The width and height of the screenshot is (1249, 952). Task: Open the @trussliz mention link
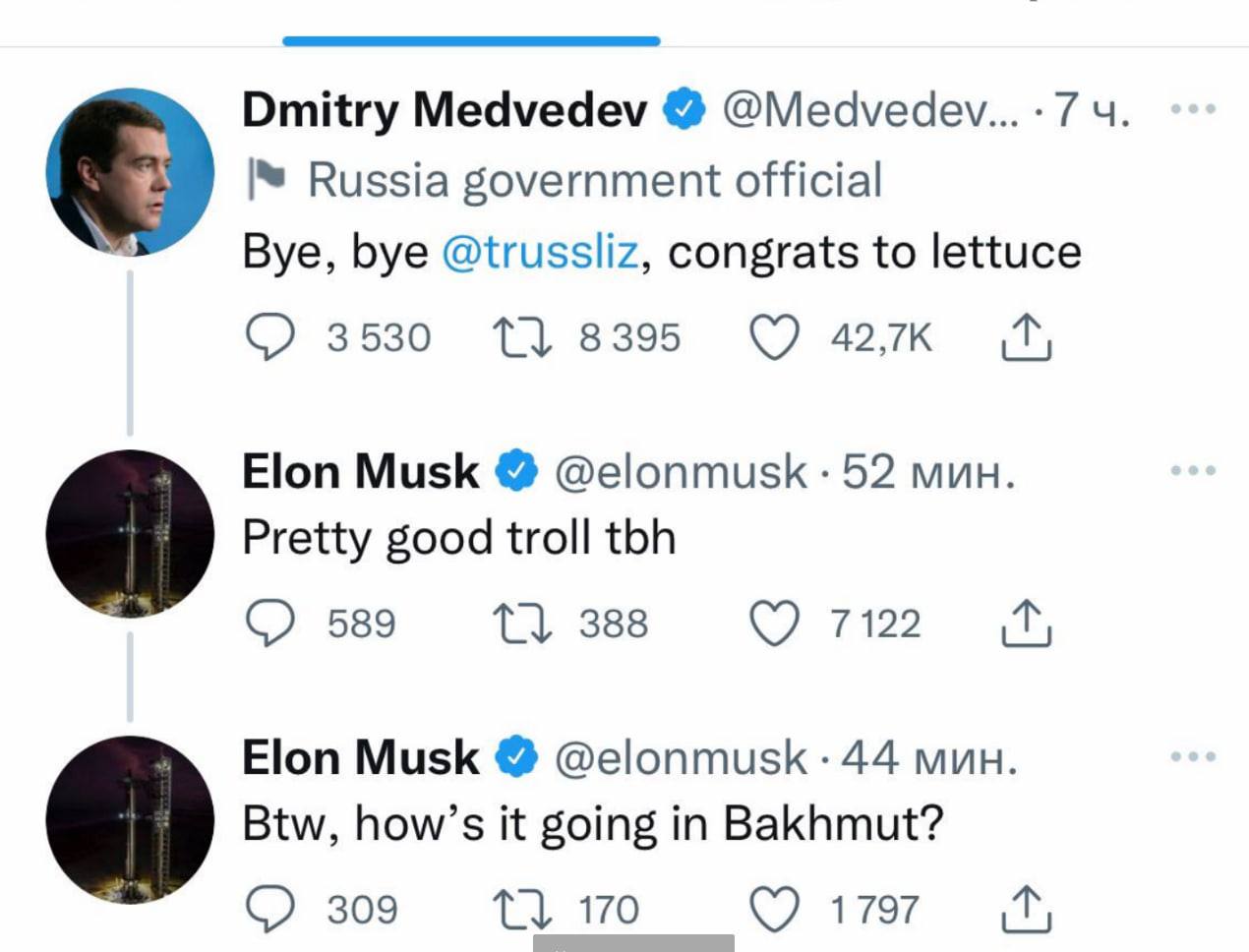click(540, 253)
